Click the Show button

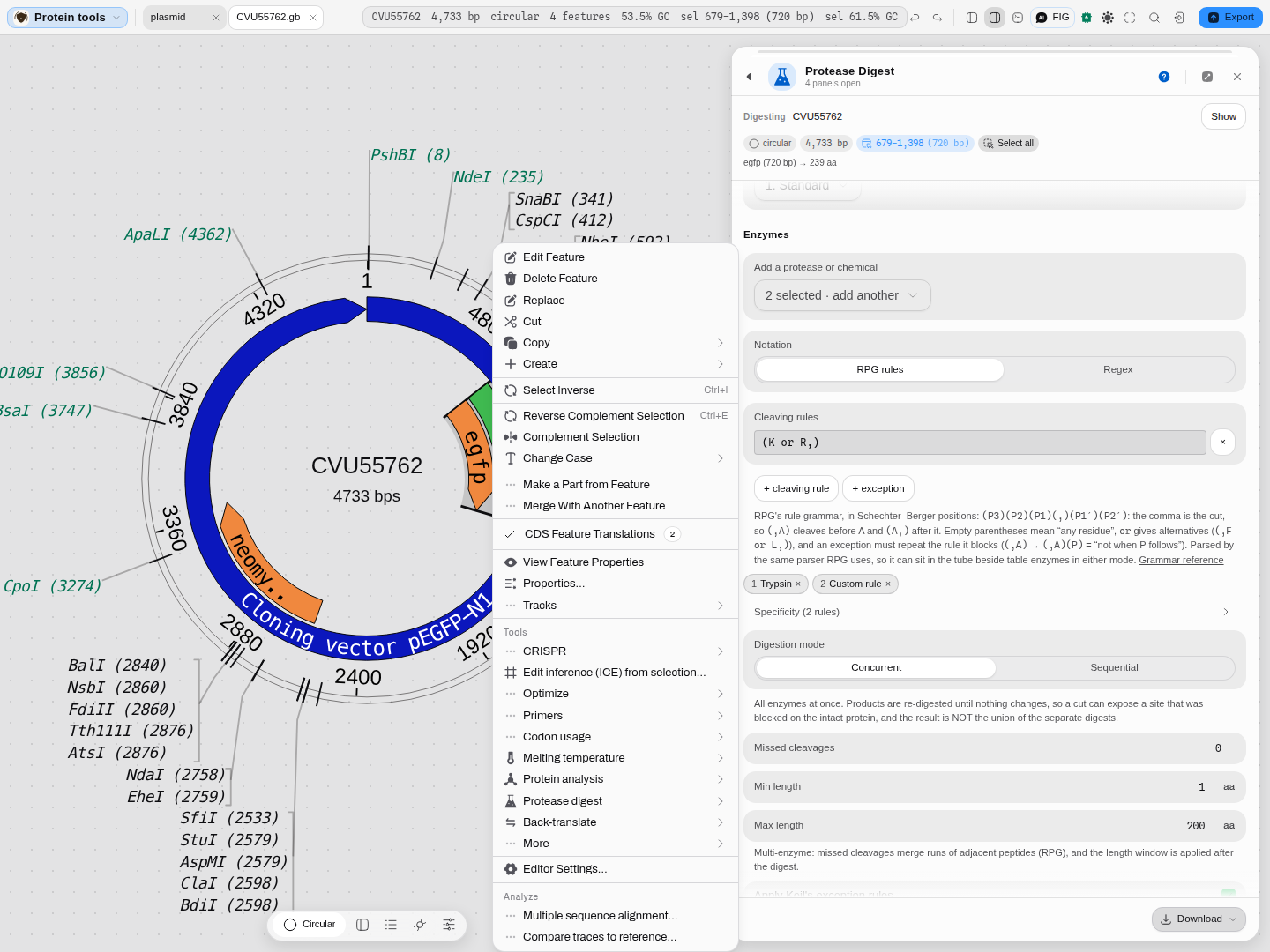(1223, 116)
